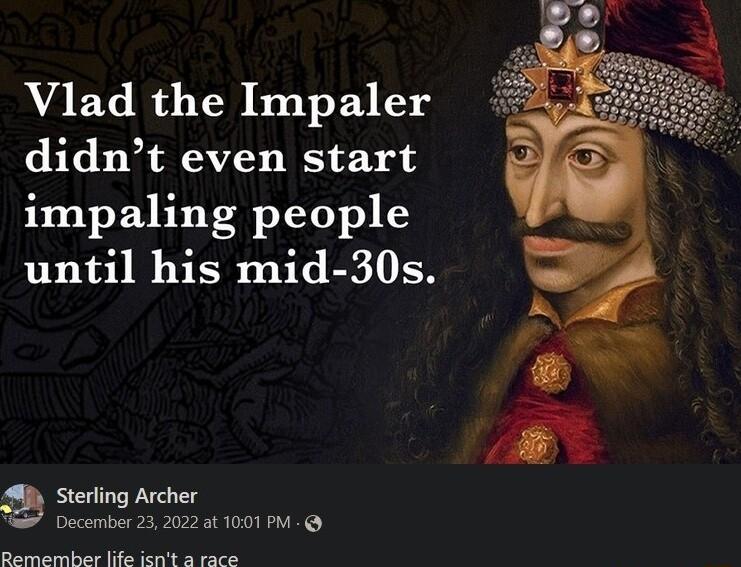Select the "Remember life isn't a race" caption
Screen dimensions: 741x567
(x=119, y=558)
